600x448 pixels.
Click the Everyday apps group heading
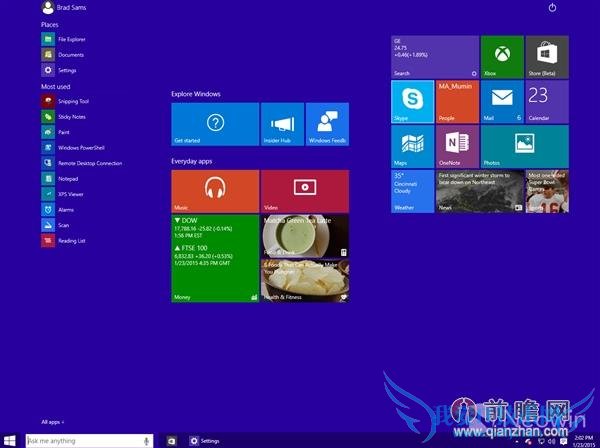coord(191,161)
